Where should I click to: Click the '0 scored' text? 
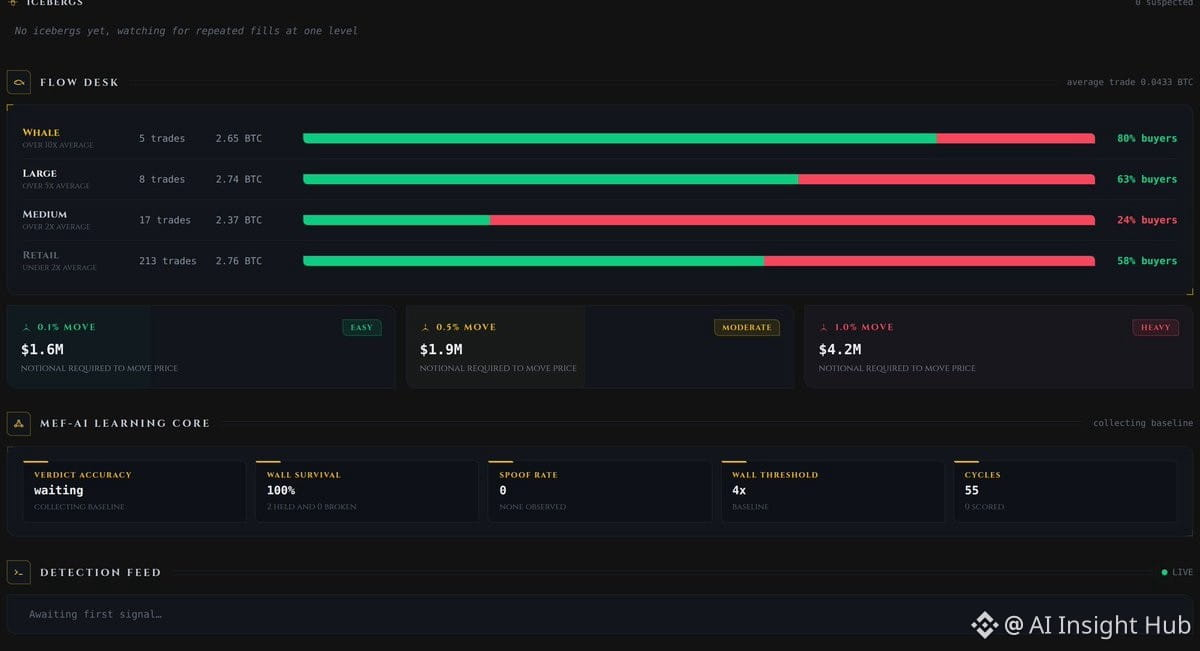[x=985, y=507]
